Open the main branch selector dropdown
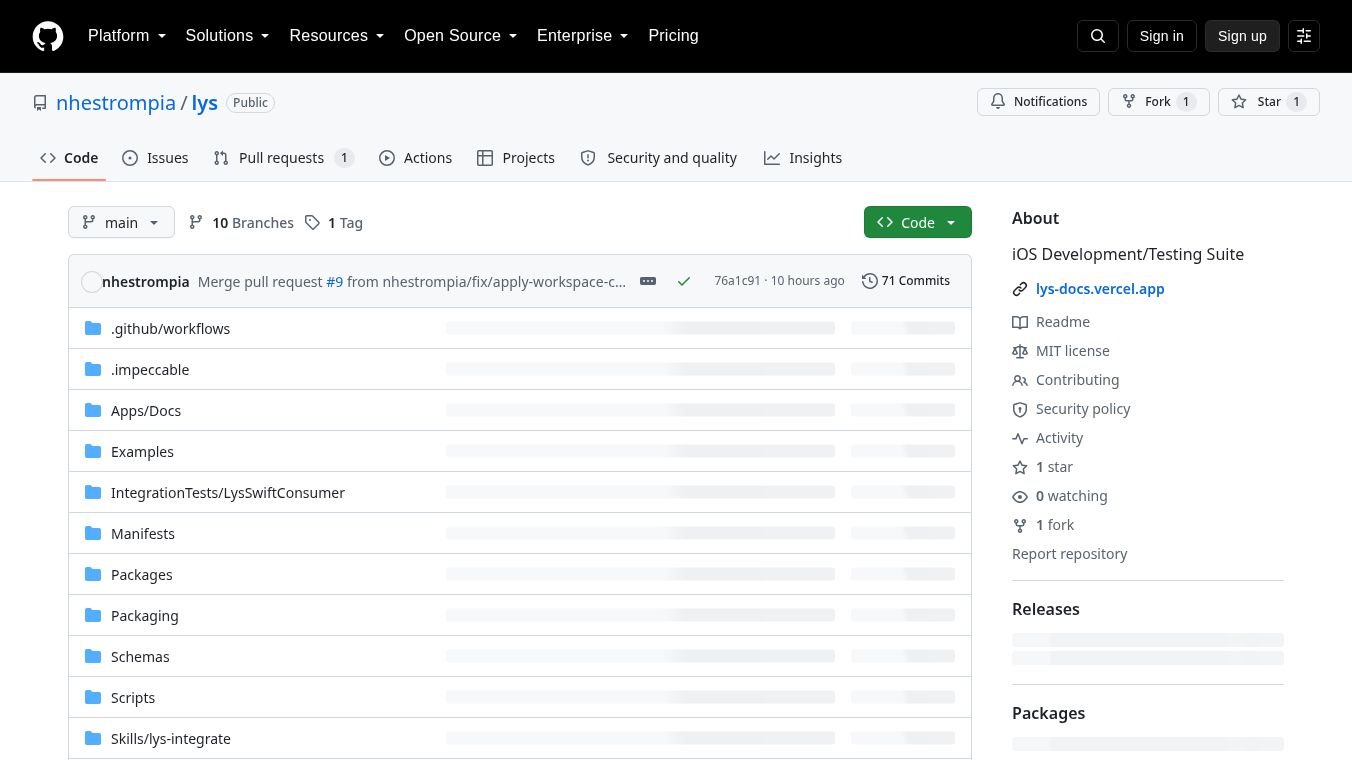 tap(121, 222)
